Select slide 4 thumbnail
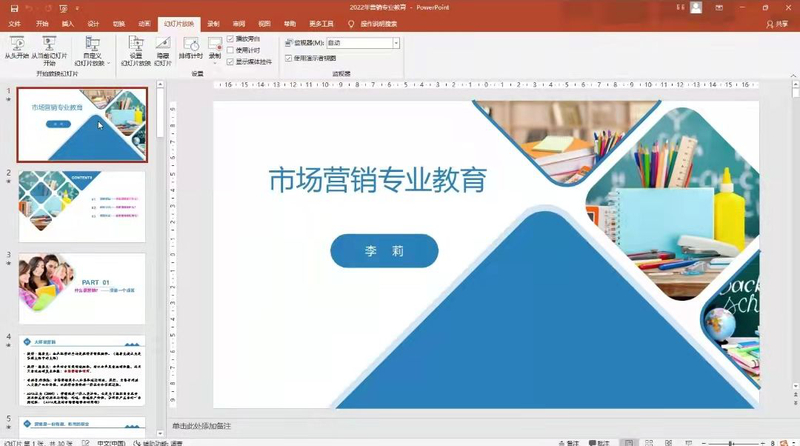 82,370
